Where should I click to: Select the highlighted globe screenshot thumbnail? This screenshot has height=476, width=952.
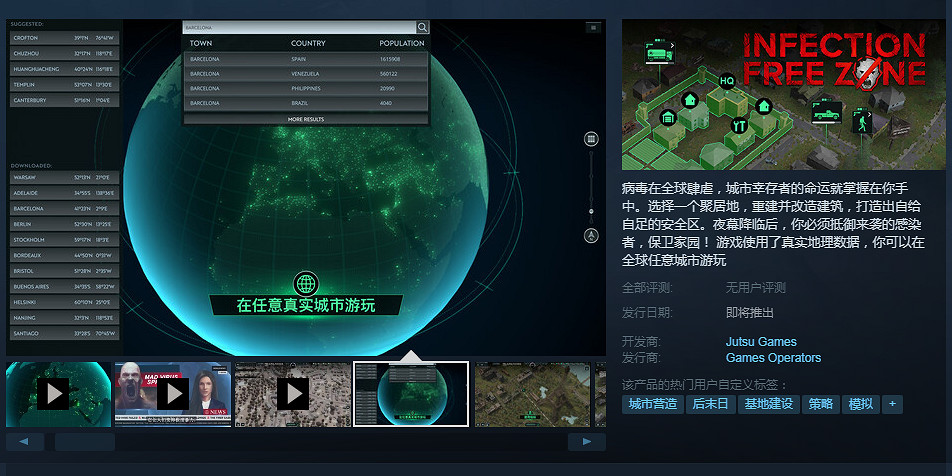click(x=411, y=394)
